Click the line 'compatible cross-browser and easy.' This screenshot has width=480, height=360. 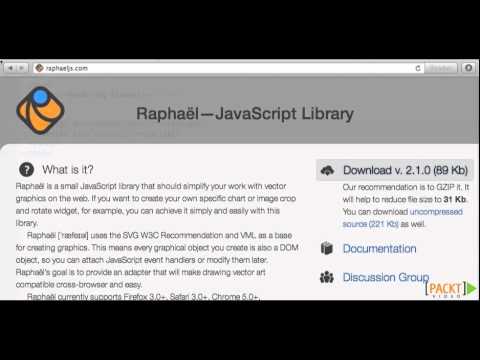click(x=79, y=285)
